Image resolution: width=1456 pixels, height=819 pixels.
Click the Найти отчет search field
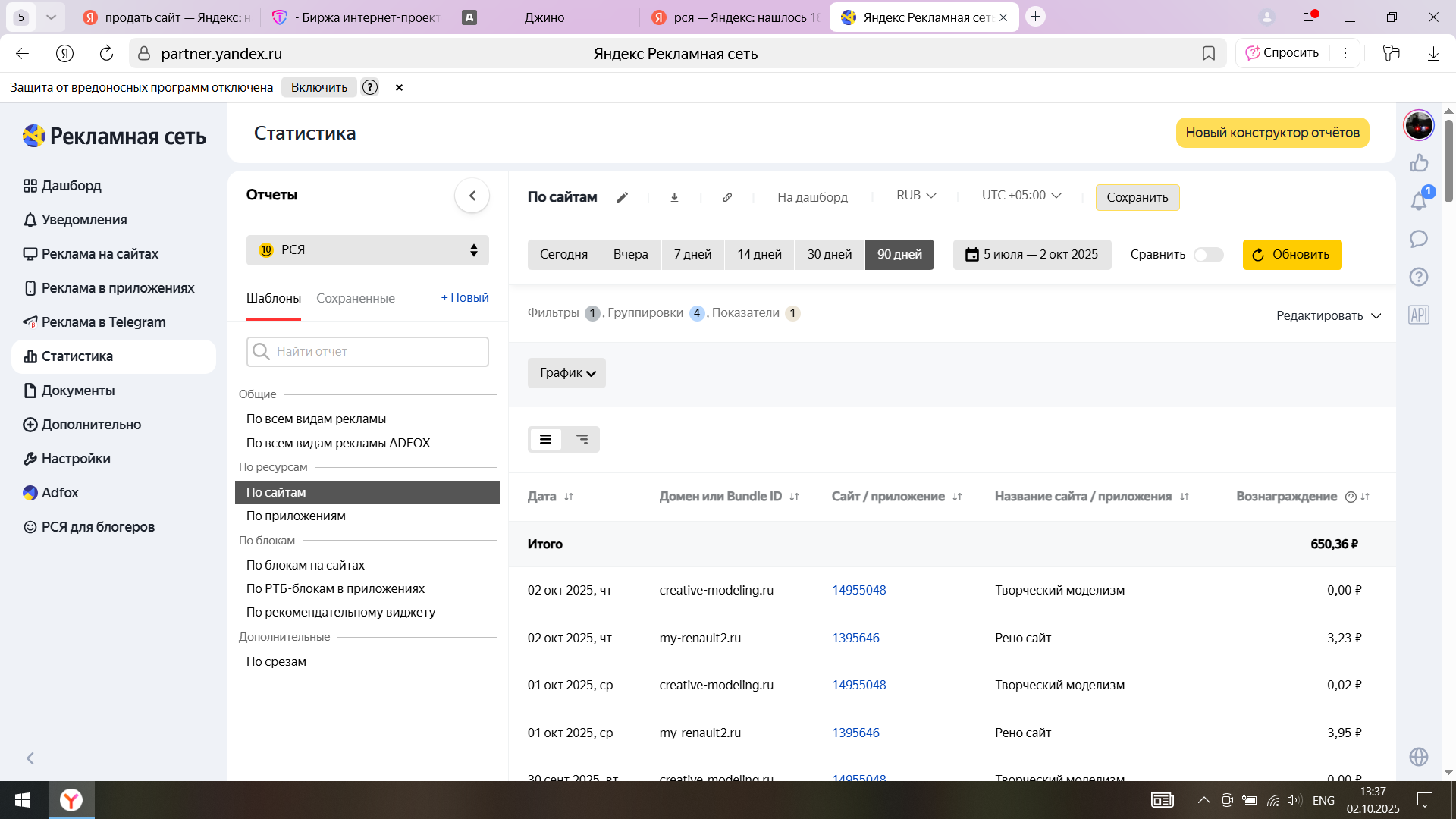tap(368, 352)
